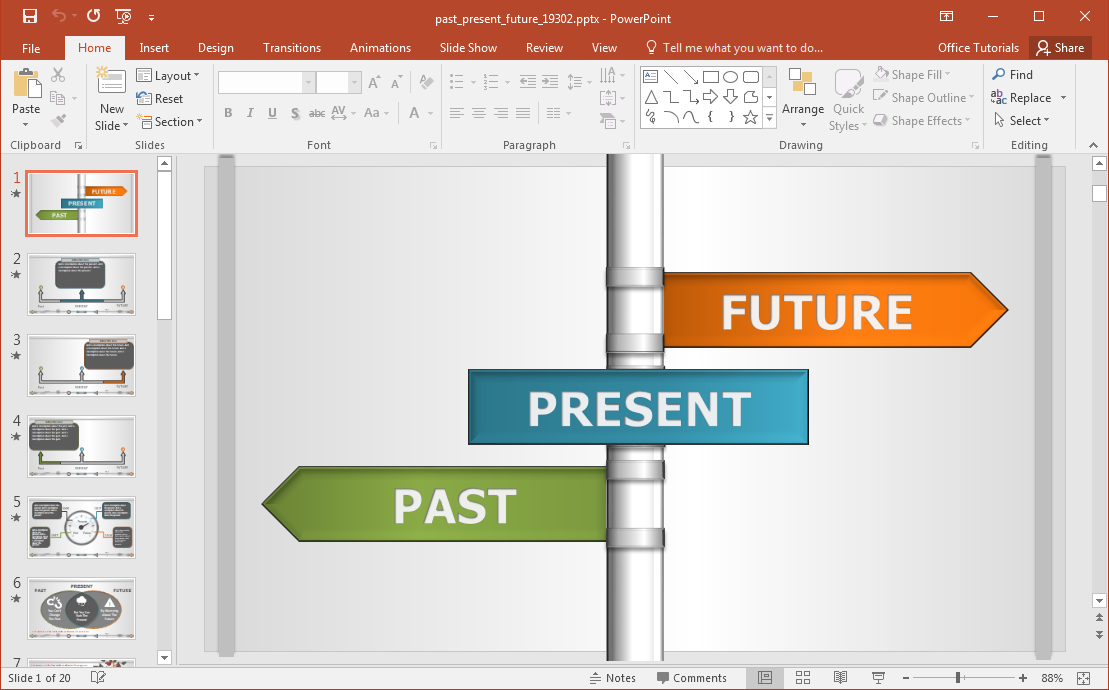Switch to the Design tab
This screenshot has width=1109, height=690.
click(x=215, y=48)
